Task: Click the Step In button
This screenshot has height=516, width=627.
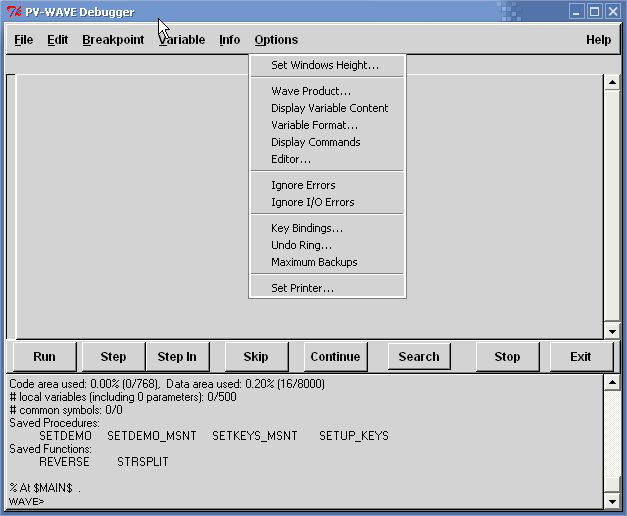Action: pyautogui.click(x=177, y=356)
